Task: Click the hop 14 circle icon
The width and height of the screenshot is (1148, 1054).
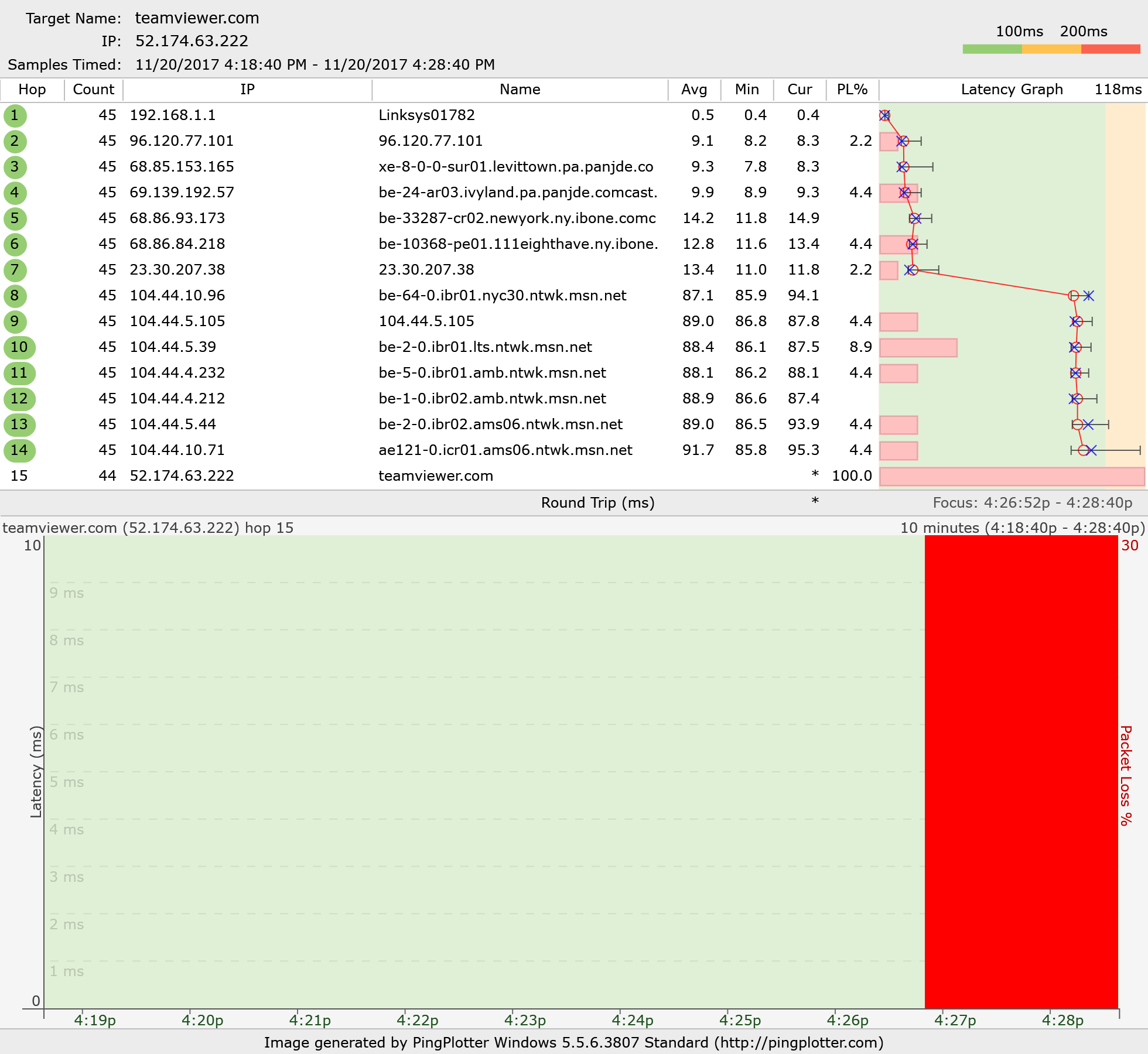Action: pyautogui.click(x=19, y=450)
